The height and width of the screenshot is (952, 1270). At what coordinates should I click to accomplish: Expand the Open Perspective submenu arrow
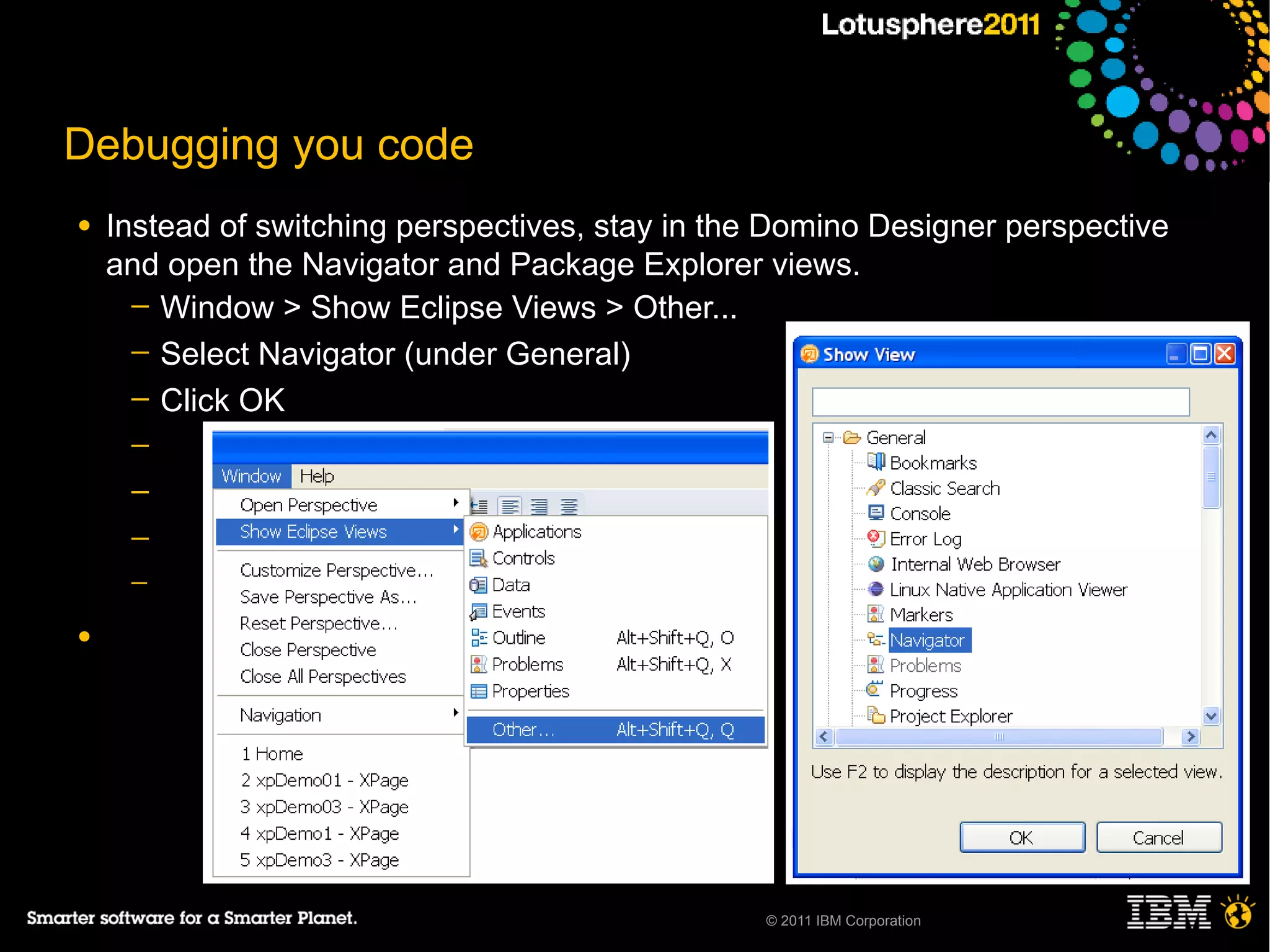coord(456,503)
